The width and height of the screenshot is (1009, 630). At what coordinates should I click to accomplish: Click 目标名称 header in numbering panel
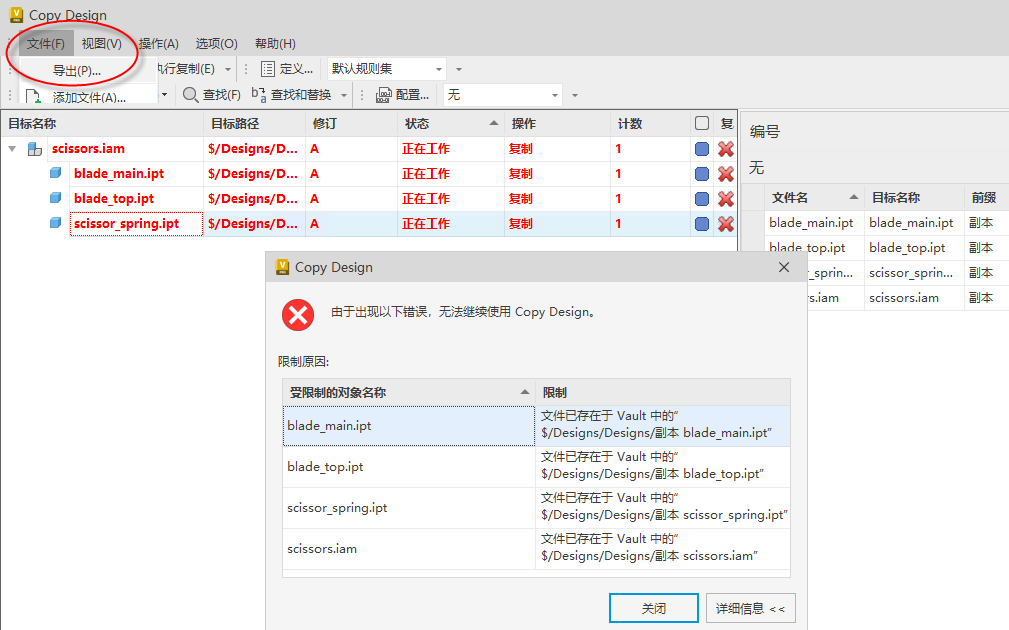(x=914, y=198)
